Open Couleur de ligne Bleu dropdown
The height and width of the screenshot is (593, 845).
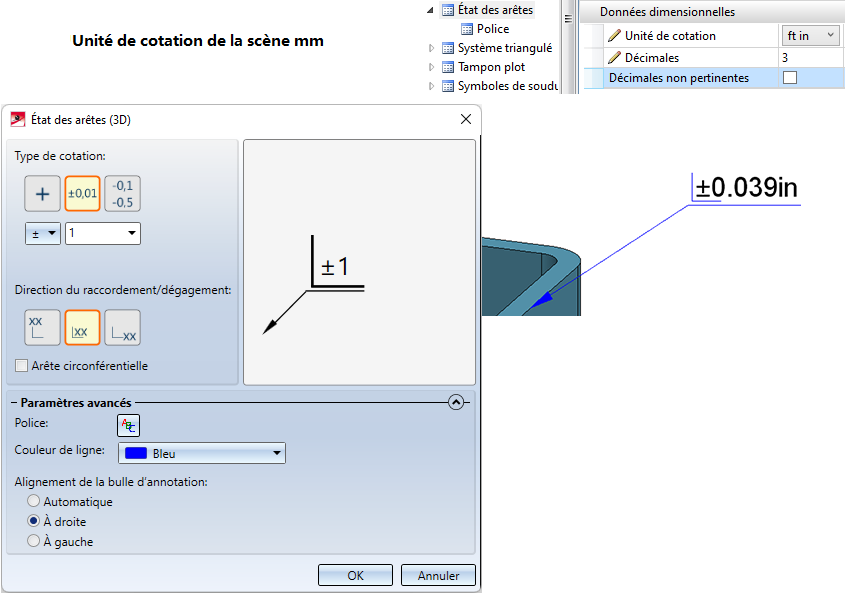202,453
